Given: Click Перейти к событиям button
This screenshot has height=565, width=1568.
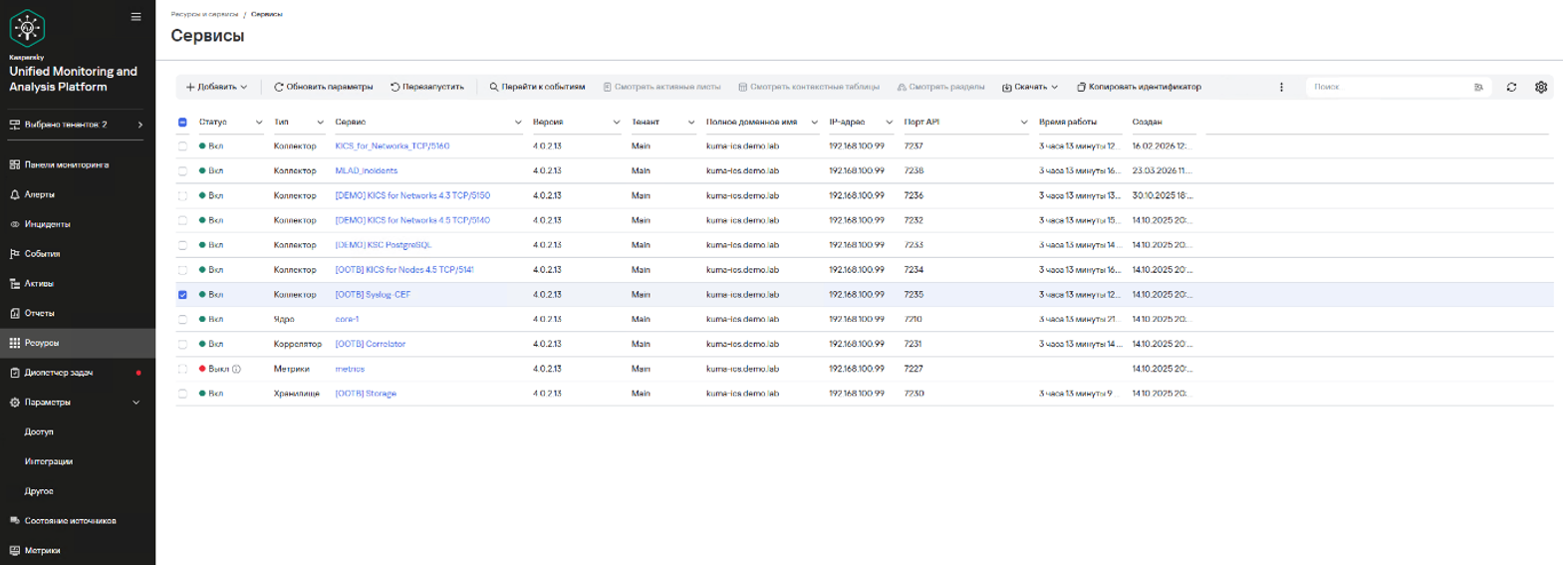Looking at the screenshot, I should [x=537, y=88].
